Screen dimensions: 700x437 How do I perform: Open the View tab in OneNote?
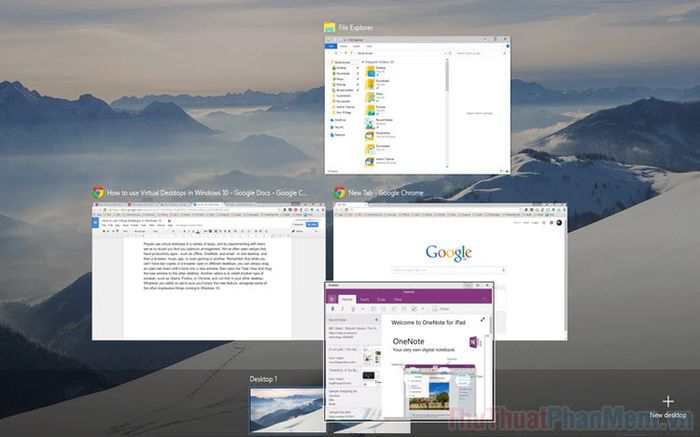(398, 300)
